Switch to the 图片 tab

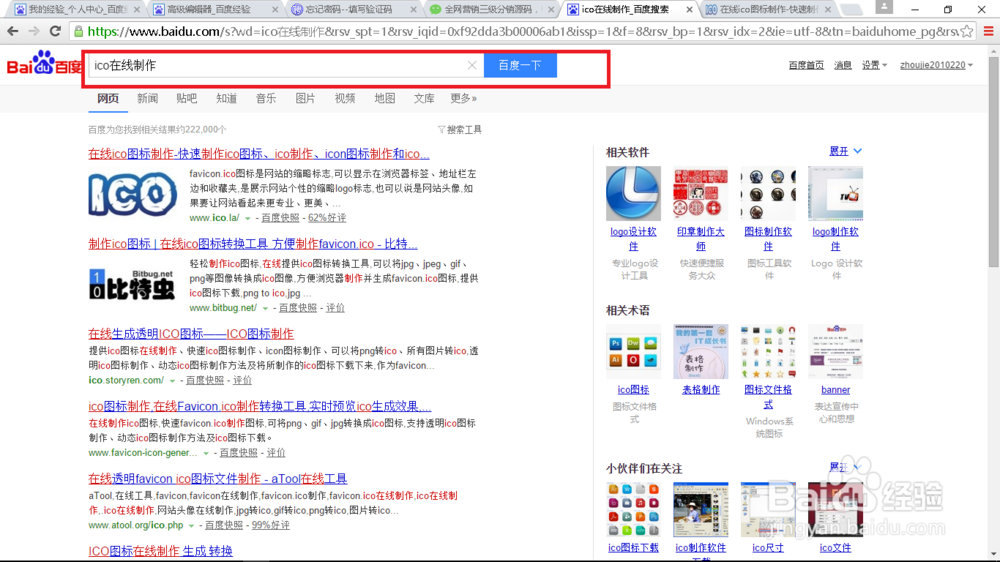coord(305,98)
